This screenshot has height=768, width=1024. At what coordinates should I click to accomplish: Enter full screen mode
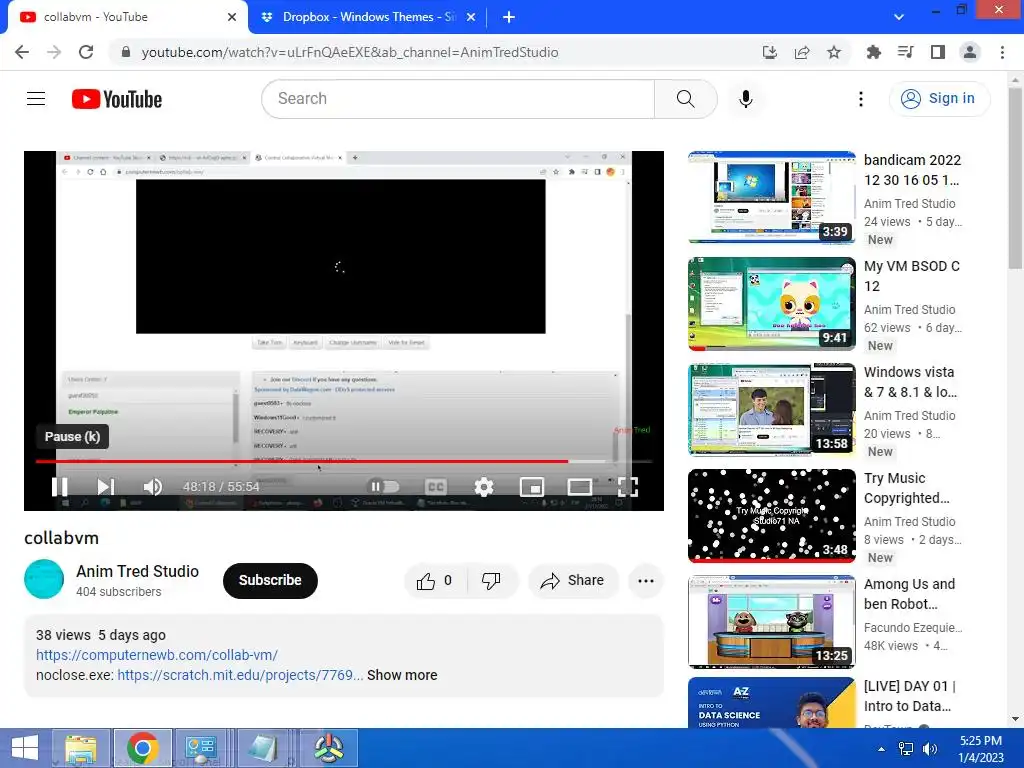tap(628, 487)
